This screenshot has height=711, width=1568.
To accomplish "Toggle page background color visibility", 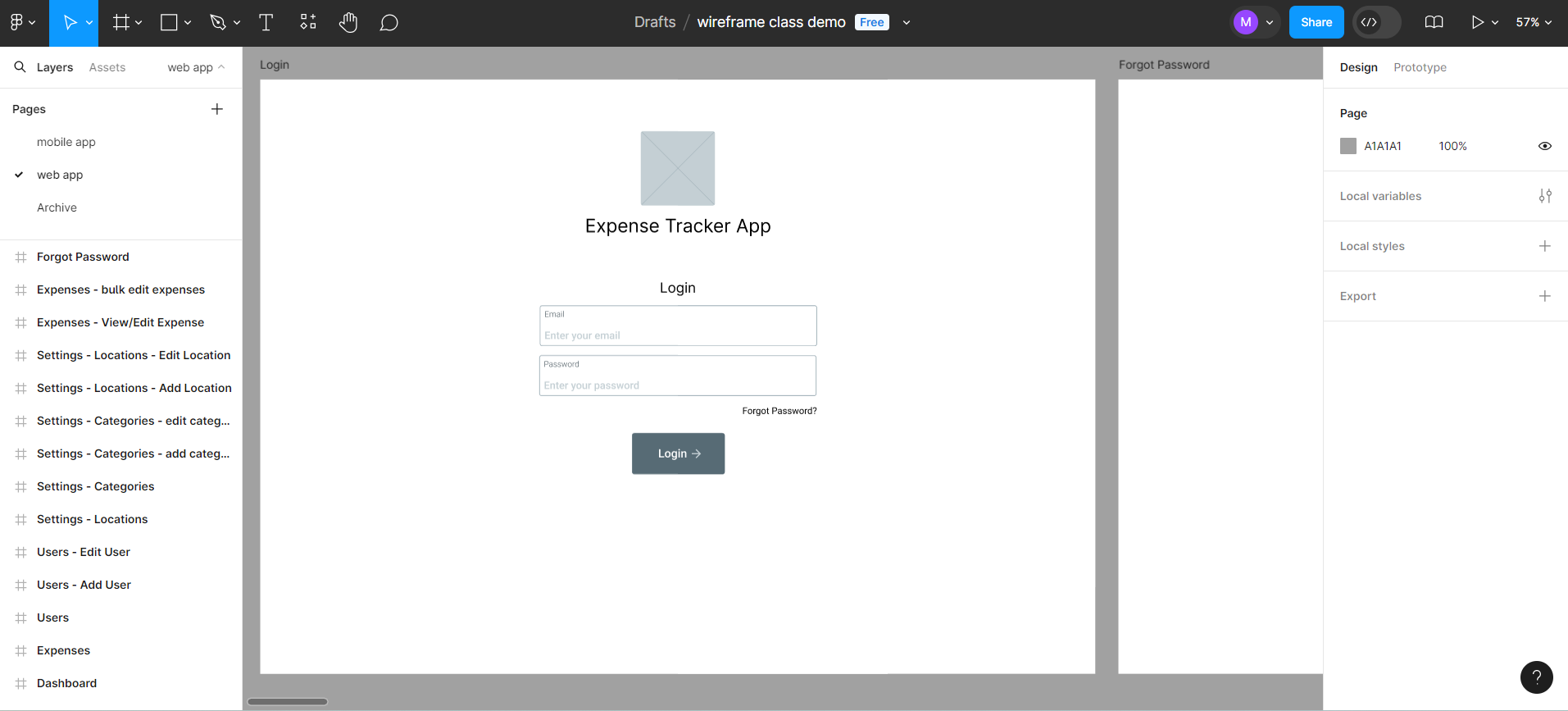I will tap(1545, 146).
